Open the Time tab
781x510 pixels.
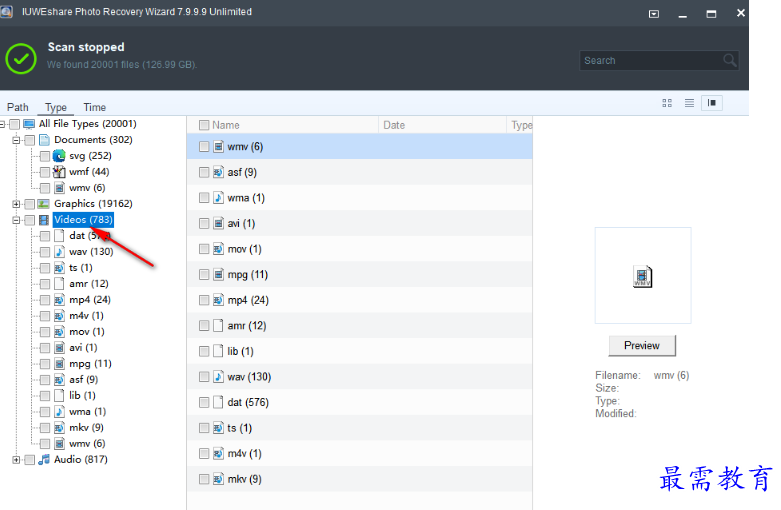point(95,107)
